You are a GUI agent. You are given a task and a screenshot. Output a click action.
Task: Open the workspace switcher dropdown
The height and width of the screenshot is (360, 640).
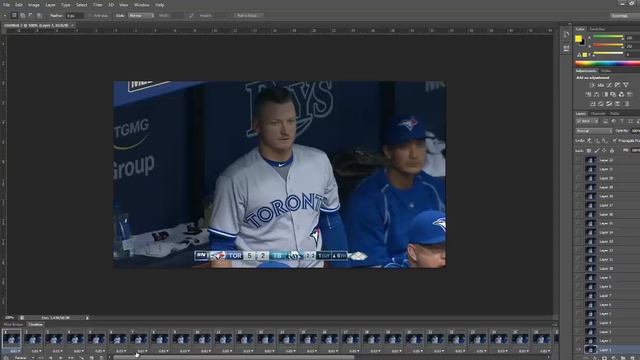click(x=625, y=16)
